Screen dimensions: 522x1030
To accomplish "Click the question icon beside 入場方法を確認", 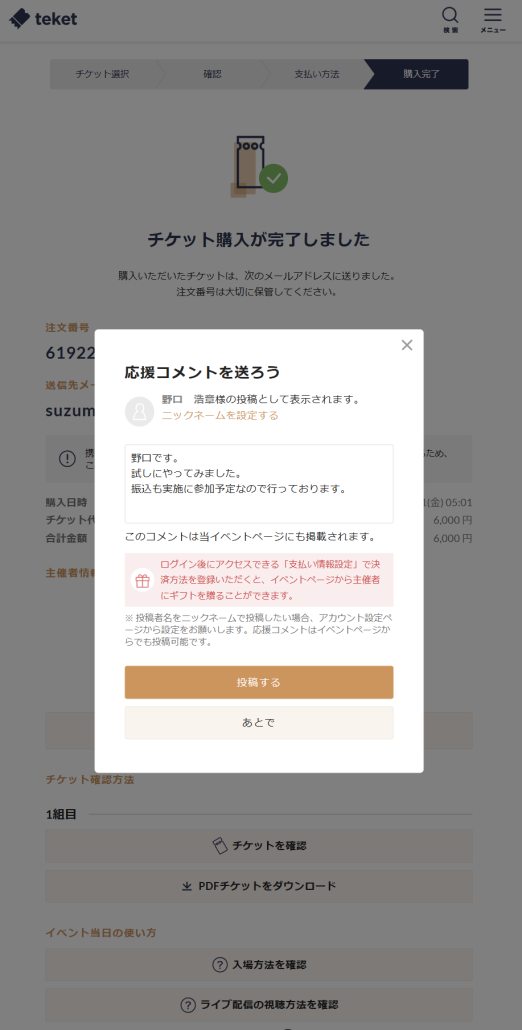I will click(x=219, y=965).
